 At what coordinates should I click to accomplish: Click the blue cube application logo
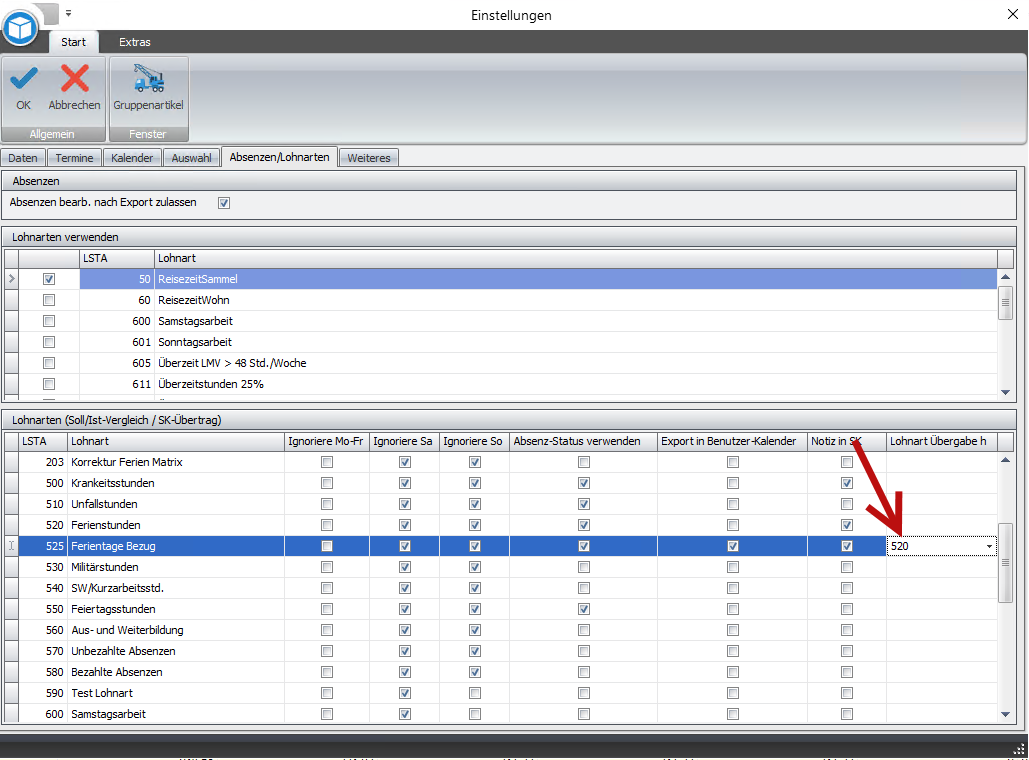(x=20, y=27)
